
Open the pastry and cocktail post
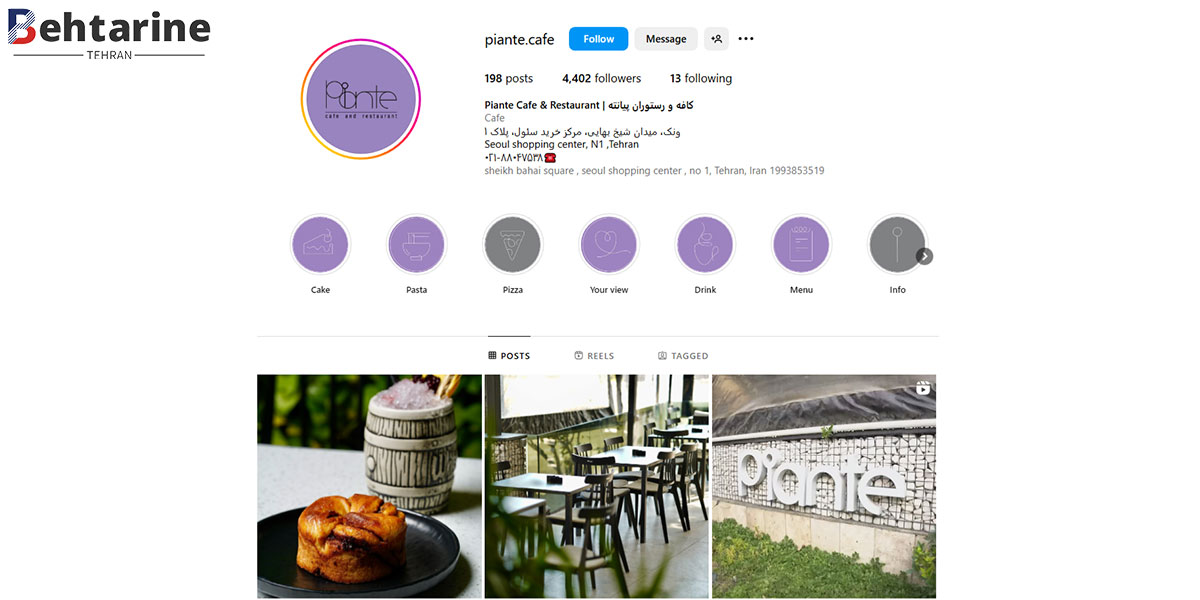coord(369,487)
